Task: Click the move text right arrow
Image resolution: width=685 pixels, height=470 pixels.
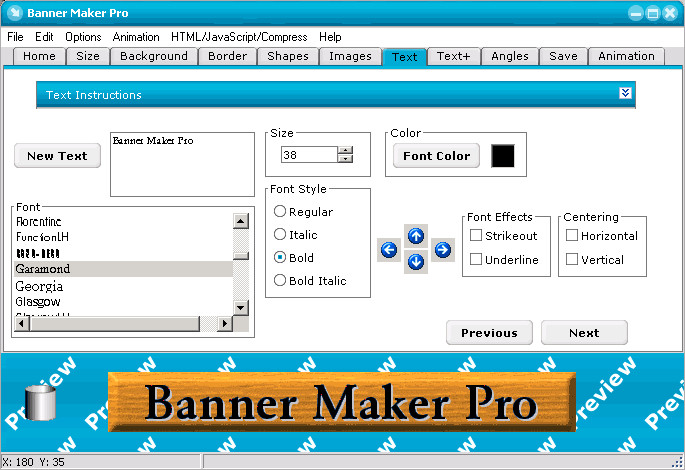Action: coord(443,250)
